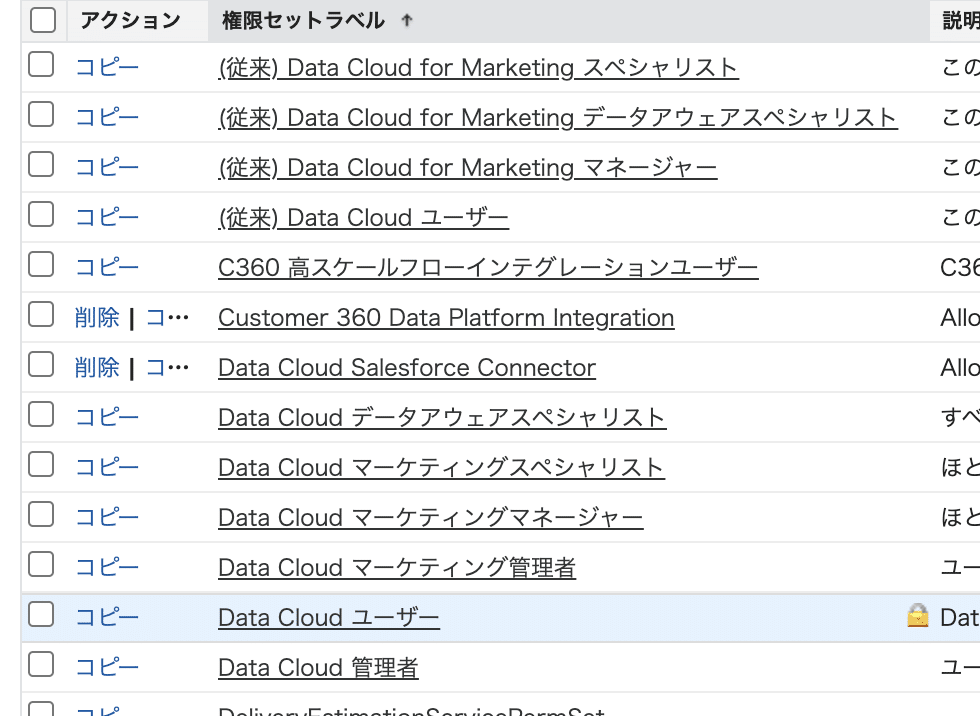Click the sort arrow beside 権限セットラベル
Screen dimensions: 980x716
pyautogui.click(x=407, y=21)
